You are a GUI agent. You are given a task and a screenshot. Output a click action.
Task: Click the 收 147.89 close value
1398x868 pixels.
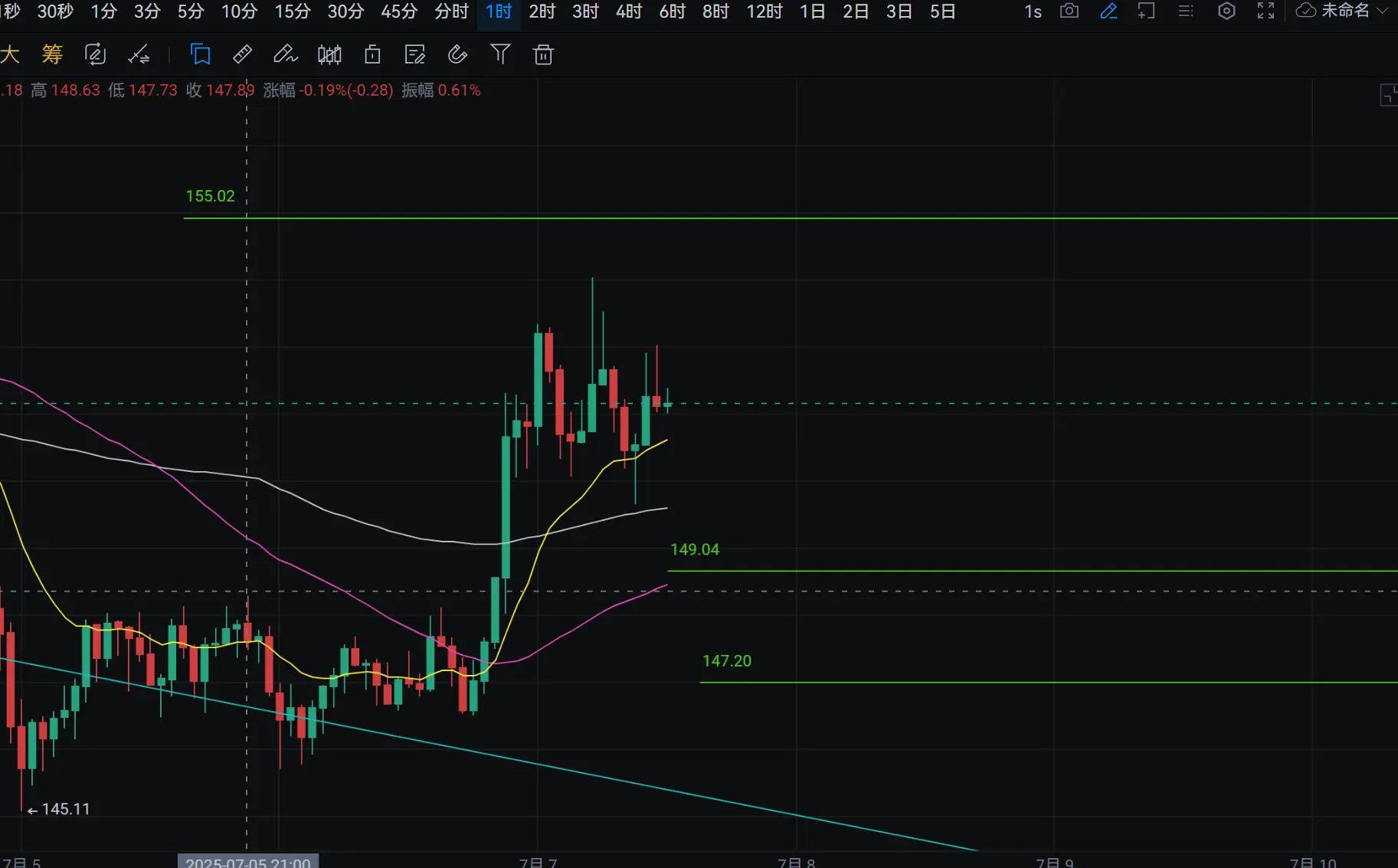tap(221, 90)
